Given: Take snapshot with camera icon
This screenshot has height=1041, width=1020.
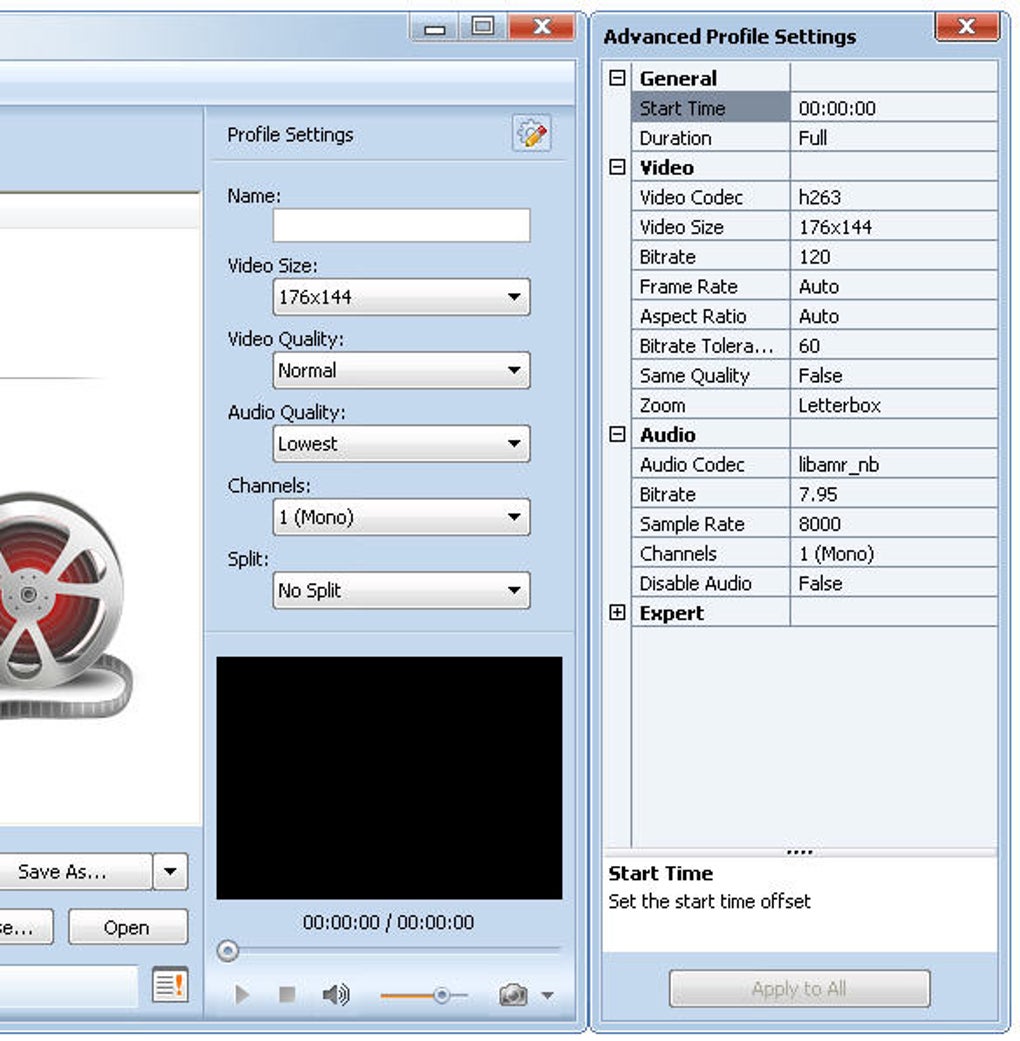Looking at the screenshot, I should coord(513,994).
